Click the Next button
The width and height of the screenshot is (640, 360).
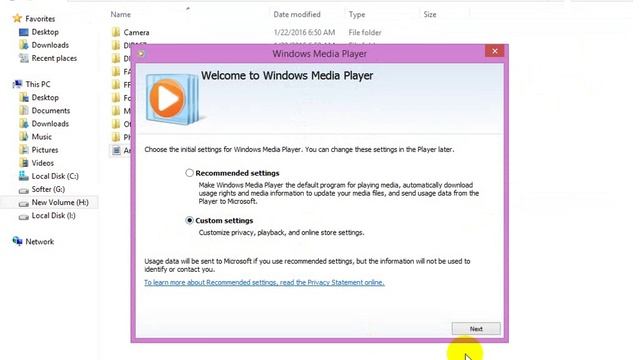(476, 329)
